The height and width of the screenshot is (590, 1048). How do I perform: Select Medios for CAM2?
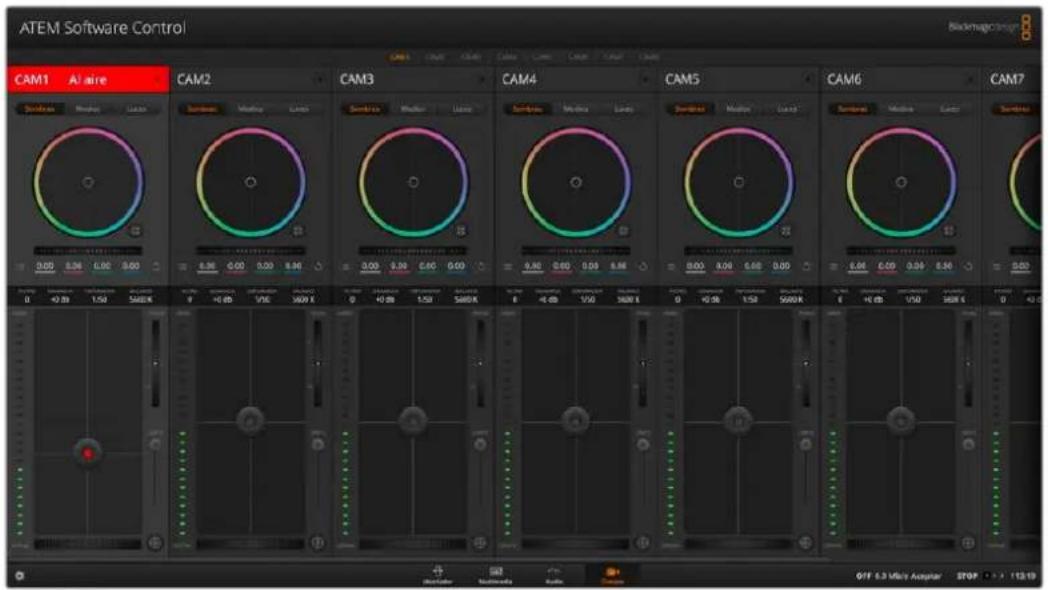coord(250,109)
